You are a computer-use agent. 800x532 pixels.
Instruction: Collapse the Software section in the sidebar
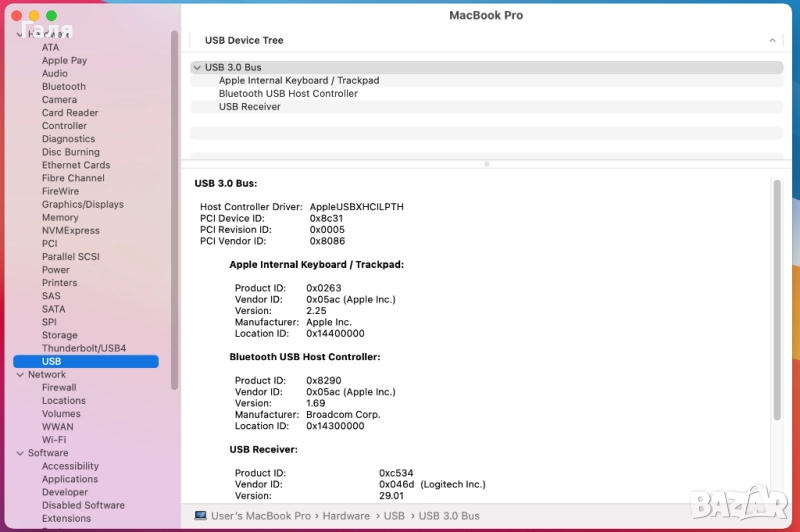(20, 453)
